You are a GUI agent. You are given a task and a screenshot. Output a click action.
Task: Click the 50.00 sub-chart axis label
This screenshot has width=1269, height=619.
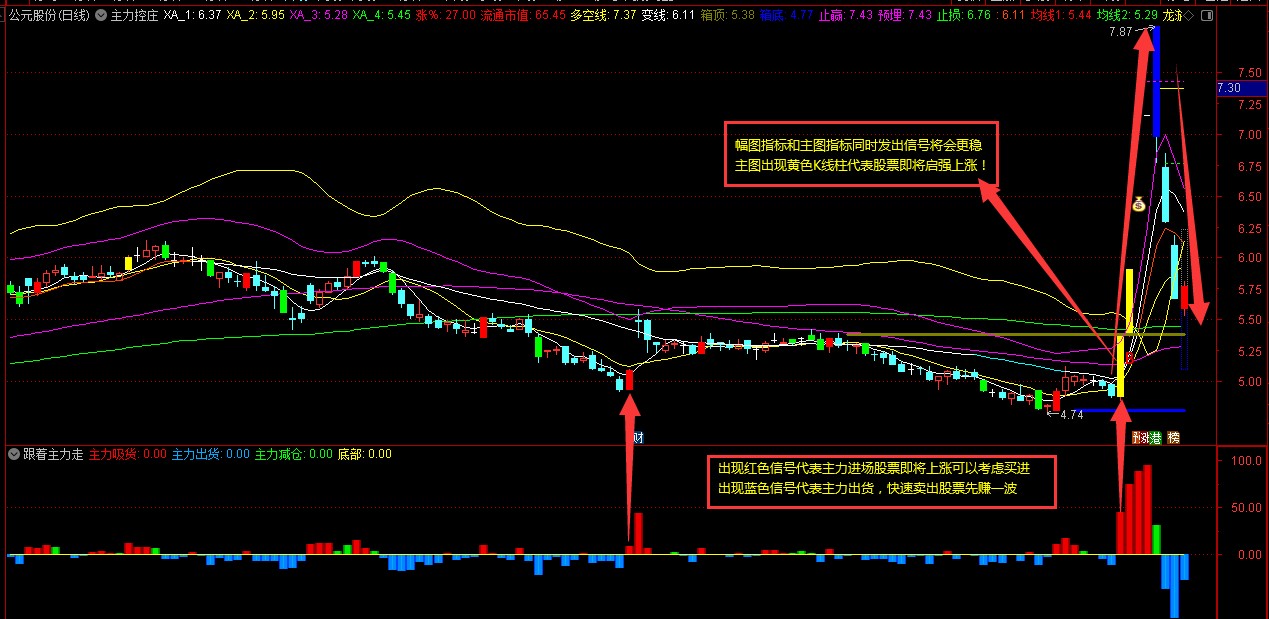[x=1246, y=508]
